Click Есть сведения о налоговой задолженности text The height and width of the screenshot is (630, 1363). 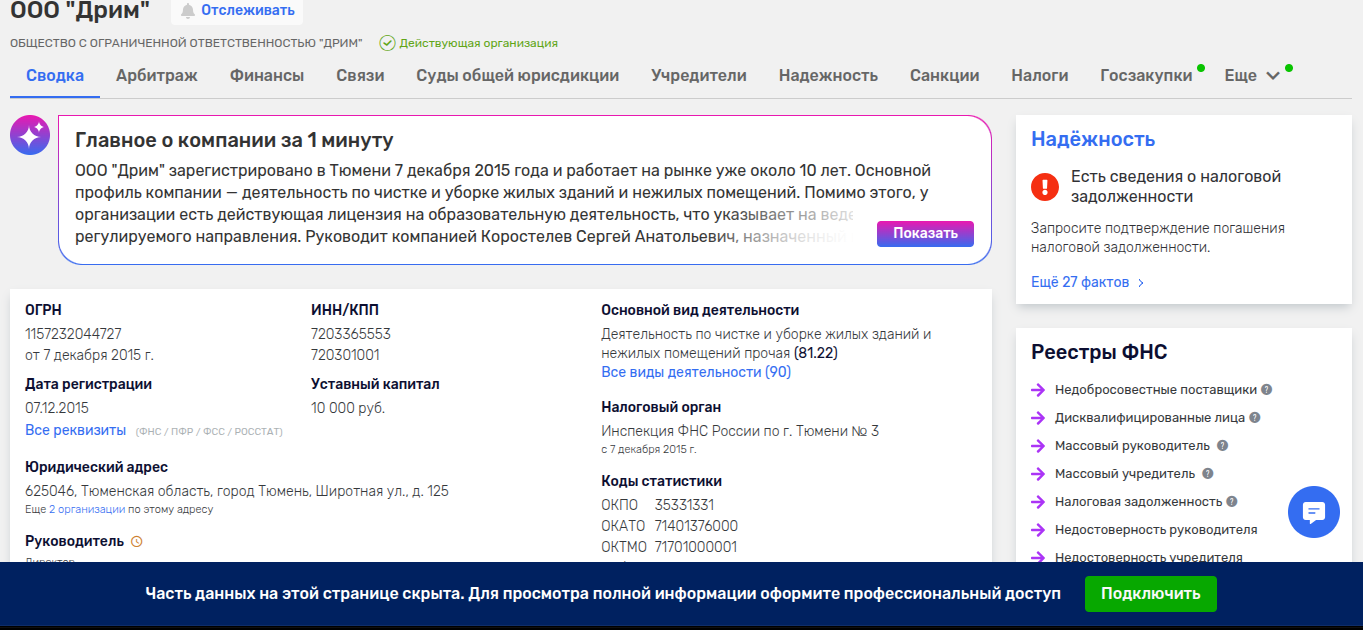(1176, 186)
